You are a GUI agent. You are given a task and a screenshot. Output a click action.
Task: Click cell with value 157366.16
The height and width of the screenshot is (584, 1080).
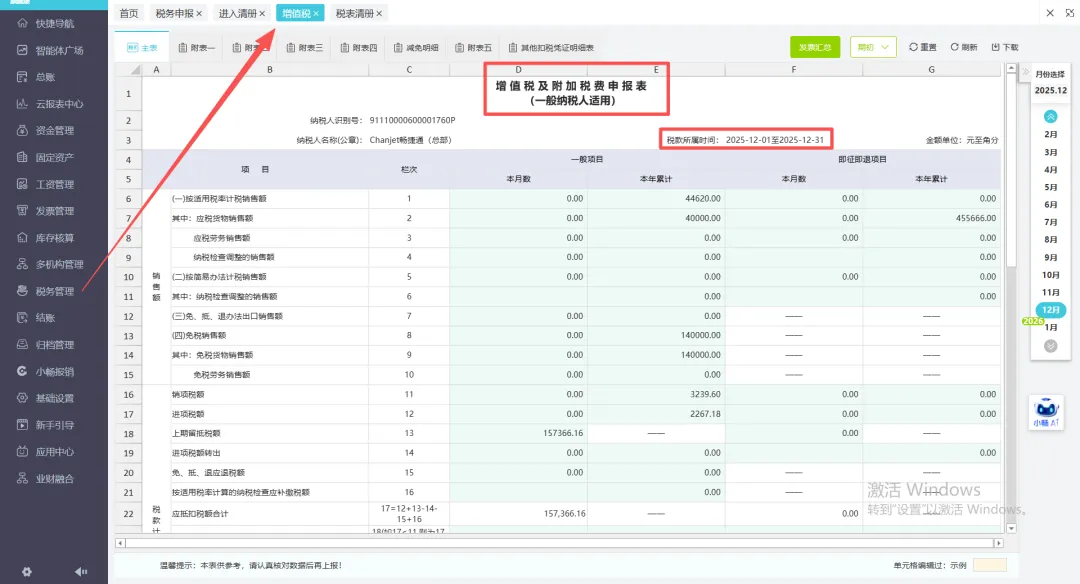[x=518, y=433]
